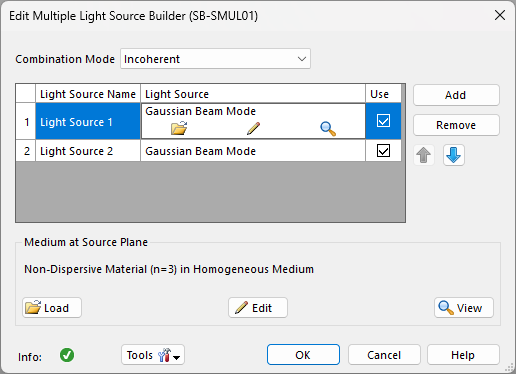The image size is (516, 374).
Task: Click the Remove button
Action: 456,125
